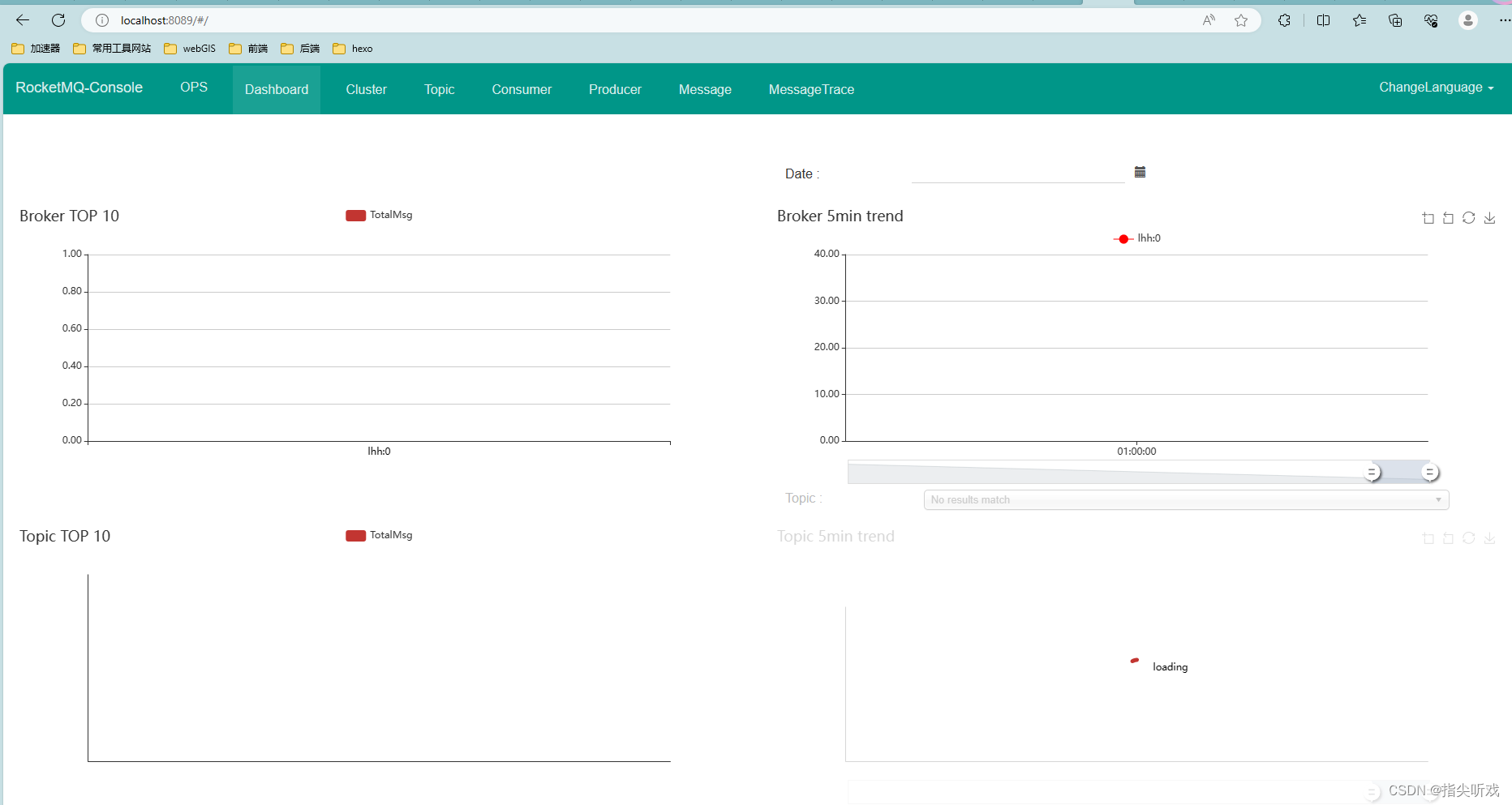Screen dimensions: 1512x805
Task: Switch to the Message tab
Action: click(705, 89)
